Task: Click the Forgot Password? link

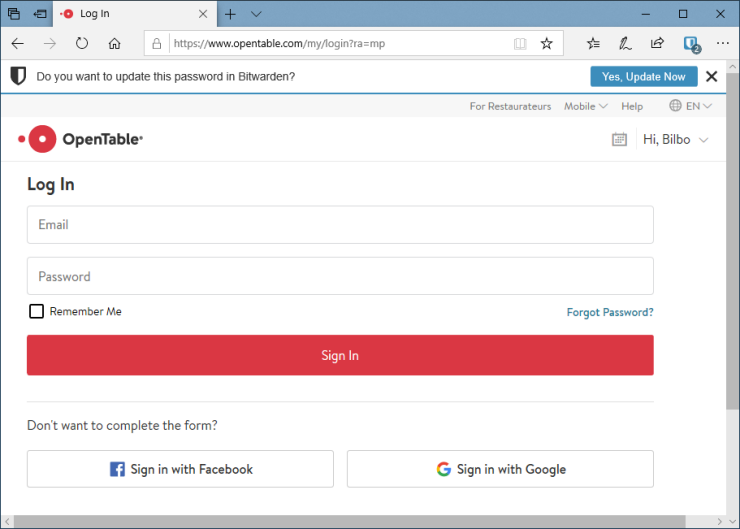Action: 610,312
